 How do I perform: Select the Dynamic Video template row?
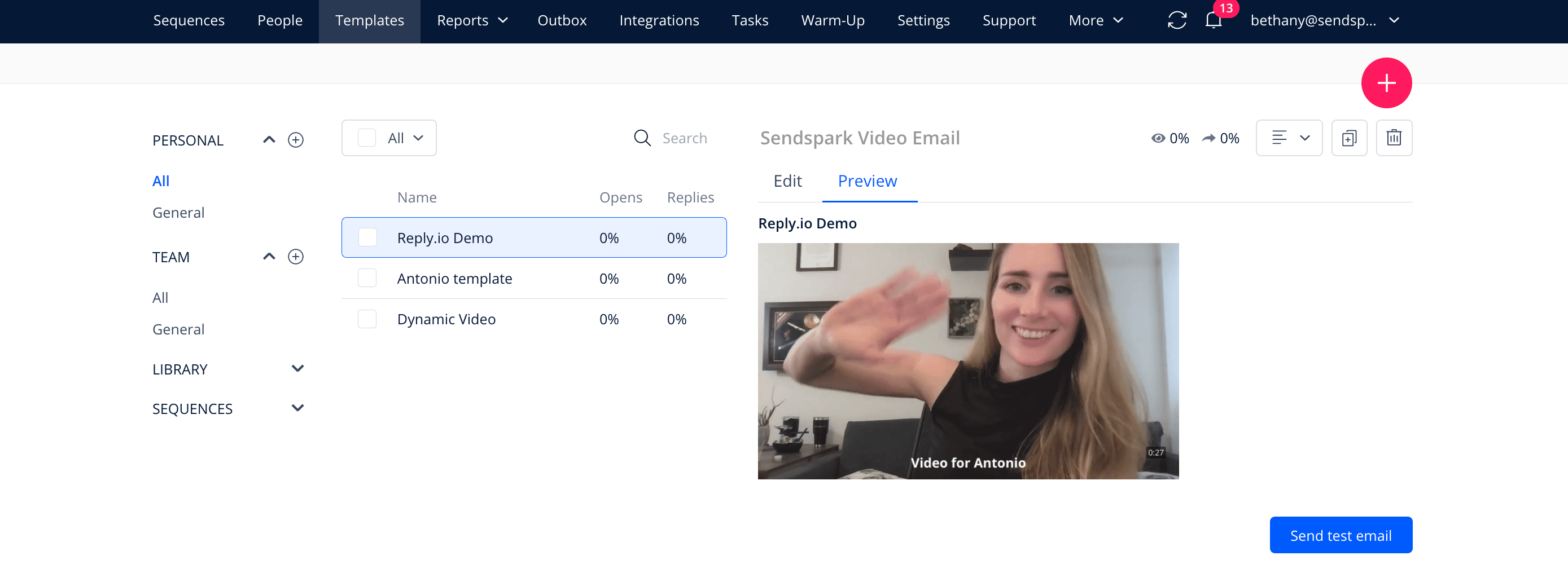tap(534, 319)
